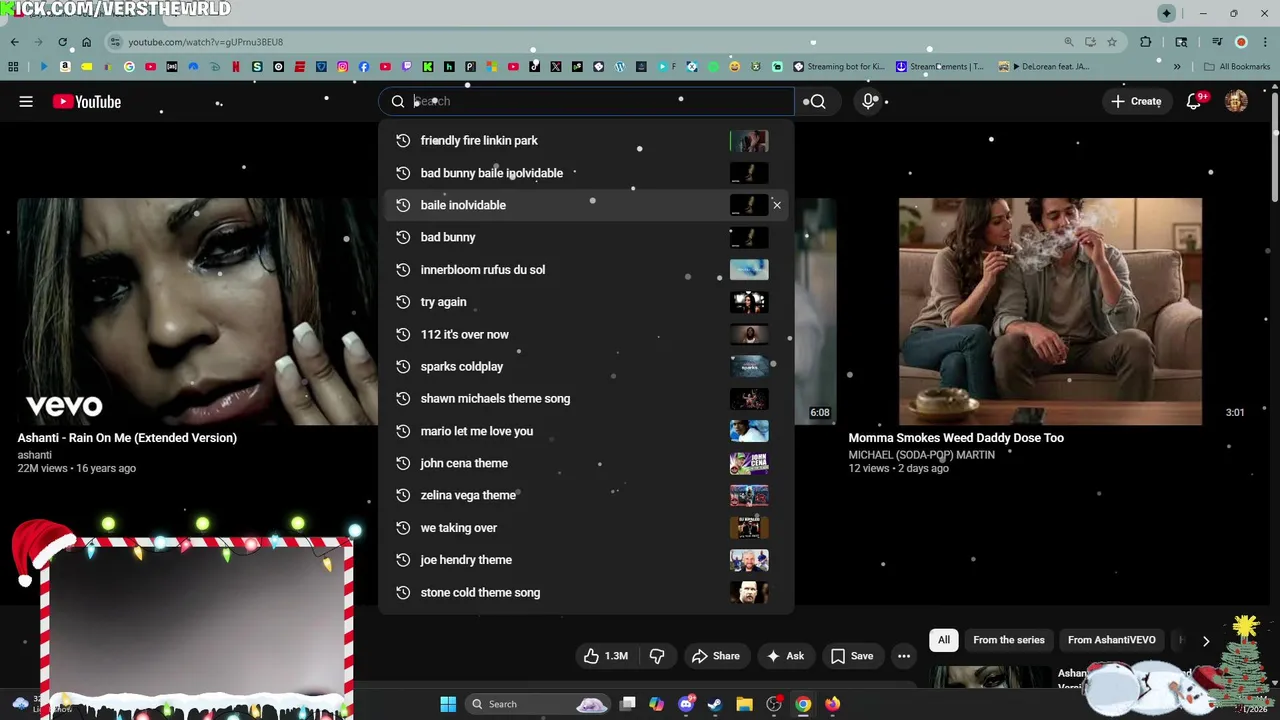Pick 'mario let me love you' suggestion
1280x720 pixels.
(x=586, y=431)
